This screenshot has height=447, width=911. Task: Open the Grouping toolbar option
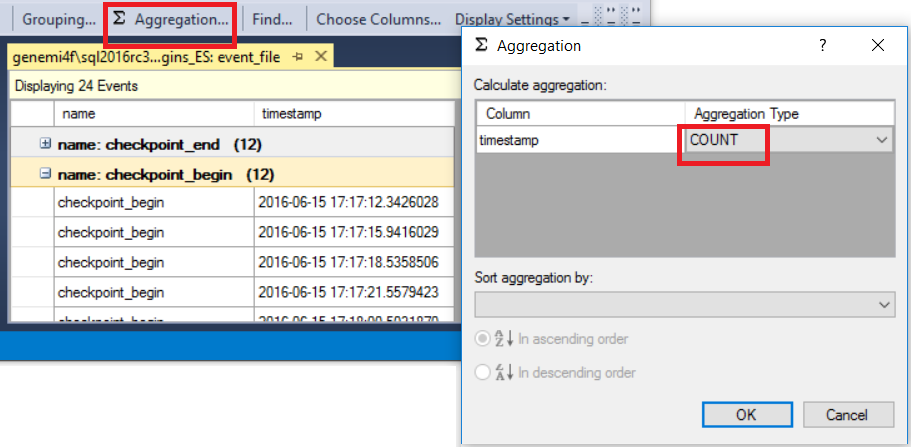(x=59, y=19)
